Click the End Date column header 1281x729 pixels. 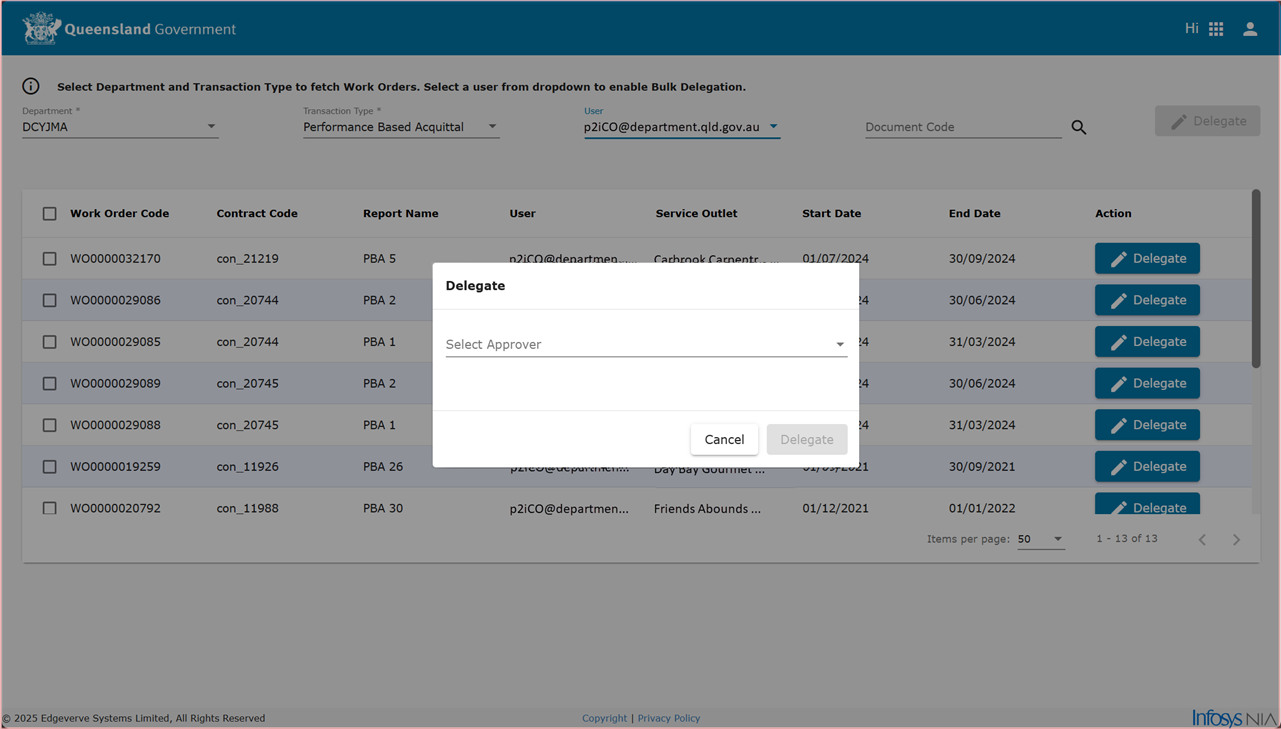(974, 213)
